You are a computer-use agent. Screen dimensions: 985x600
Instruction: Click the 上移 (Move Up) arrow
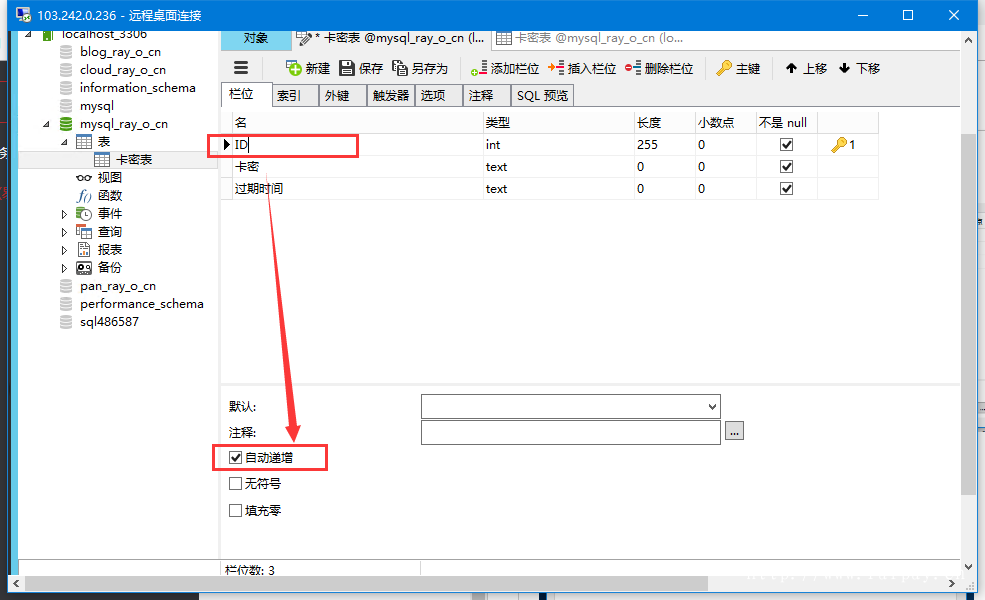pos(791,68)
